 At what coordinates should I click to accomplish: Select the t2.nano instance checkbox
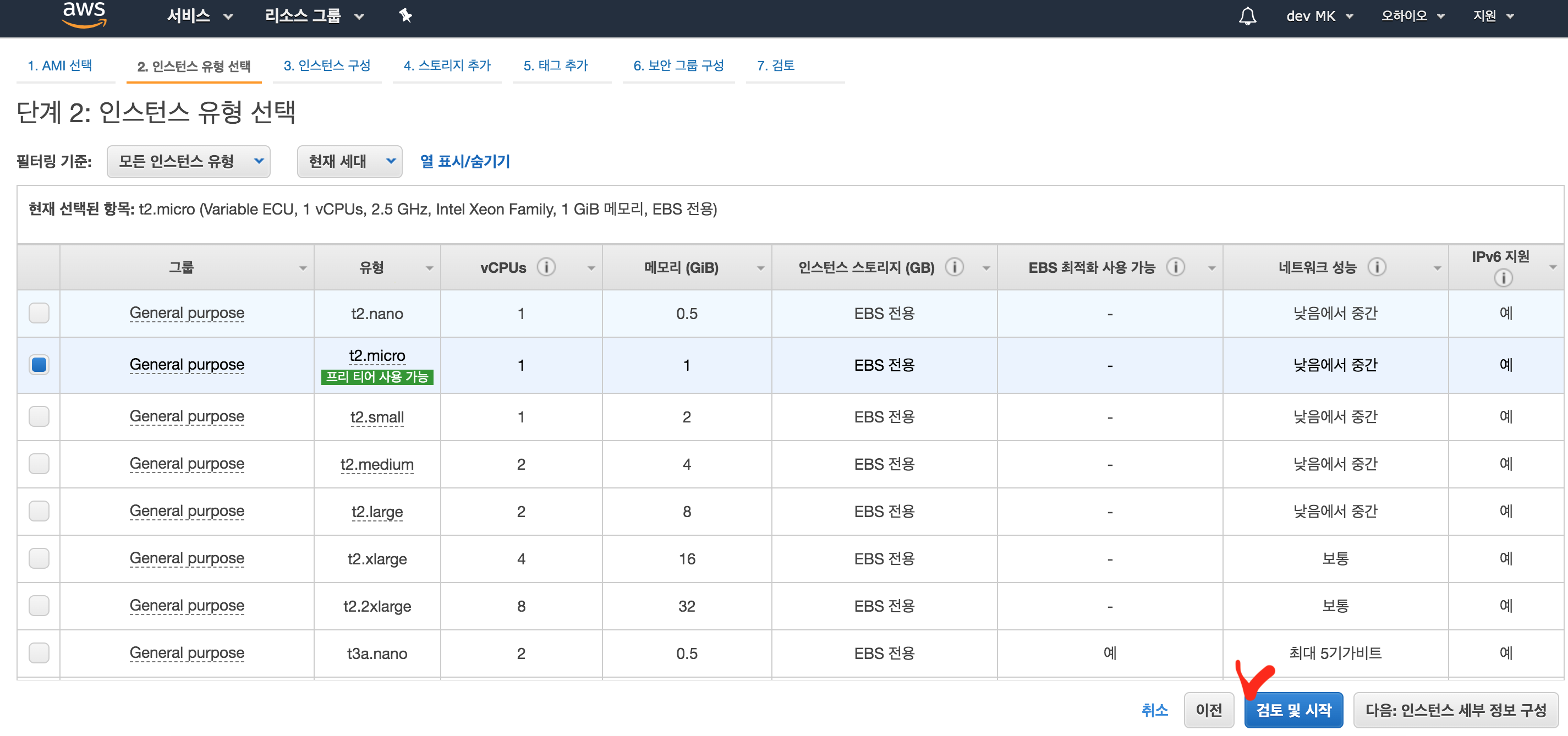coord(39,313)
